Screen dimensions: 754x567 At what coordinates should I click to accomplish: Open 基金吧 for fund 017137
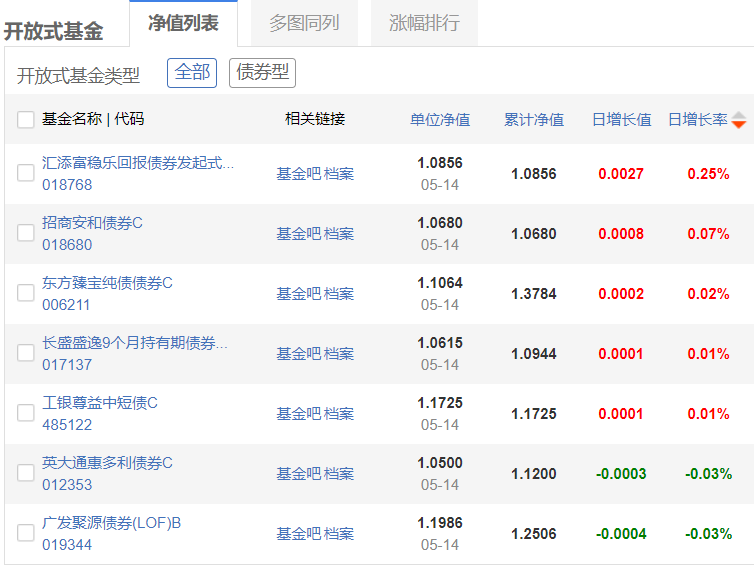299,354
